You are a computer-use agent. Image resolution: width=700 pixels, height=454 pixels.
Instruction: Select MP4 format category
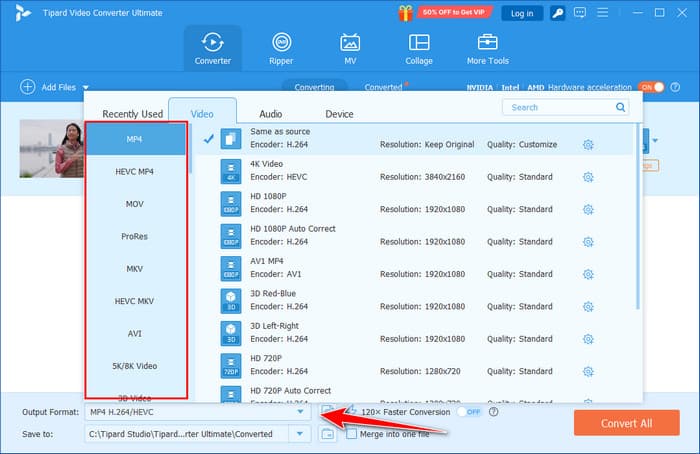click(134, 139)
